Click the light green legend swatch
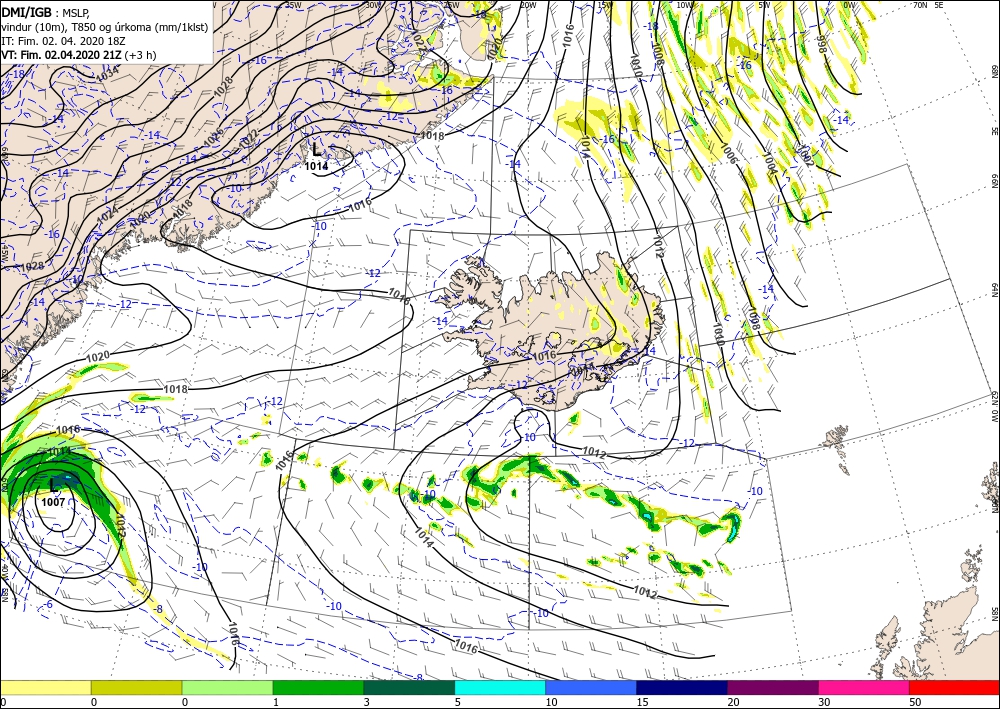 click(228, 687)
